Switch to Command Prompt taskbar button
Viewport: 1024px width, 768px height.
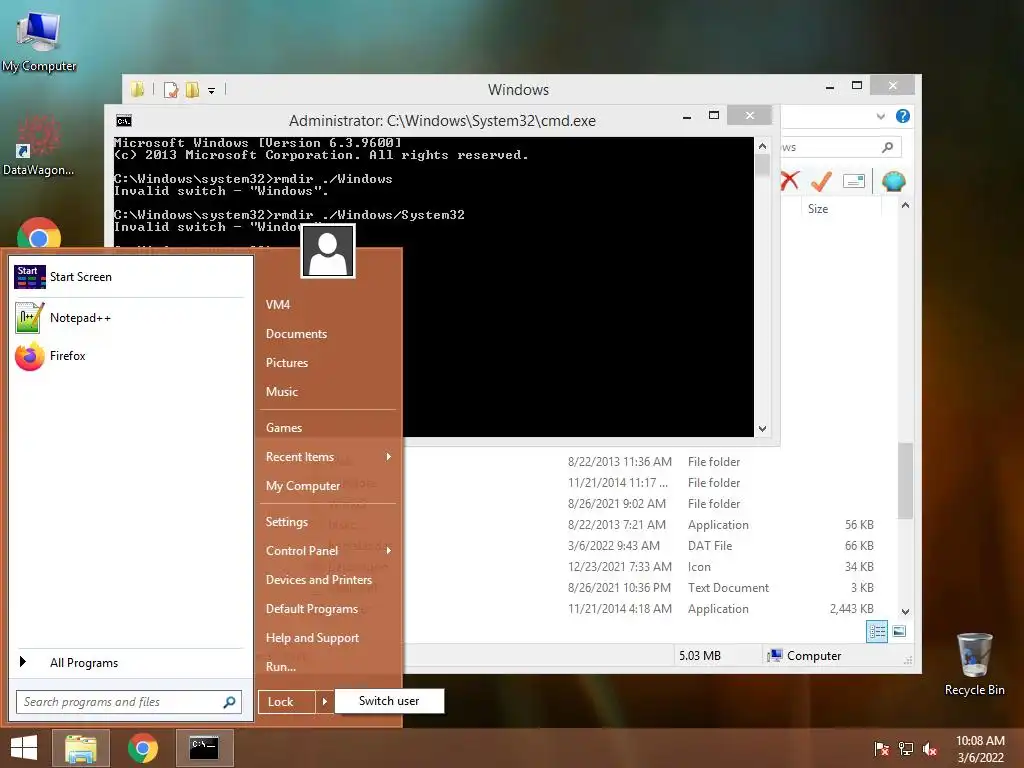[204, 748]
